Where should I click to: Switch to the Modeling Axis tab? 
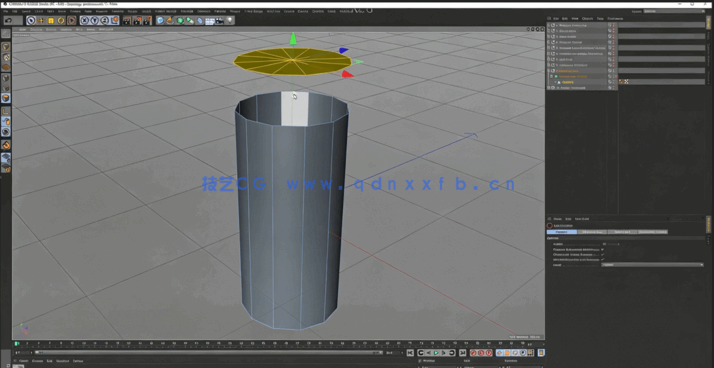point(592,232)
